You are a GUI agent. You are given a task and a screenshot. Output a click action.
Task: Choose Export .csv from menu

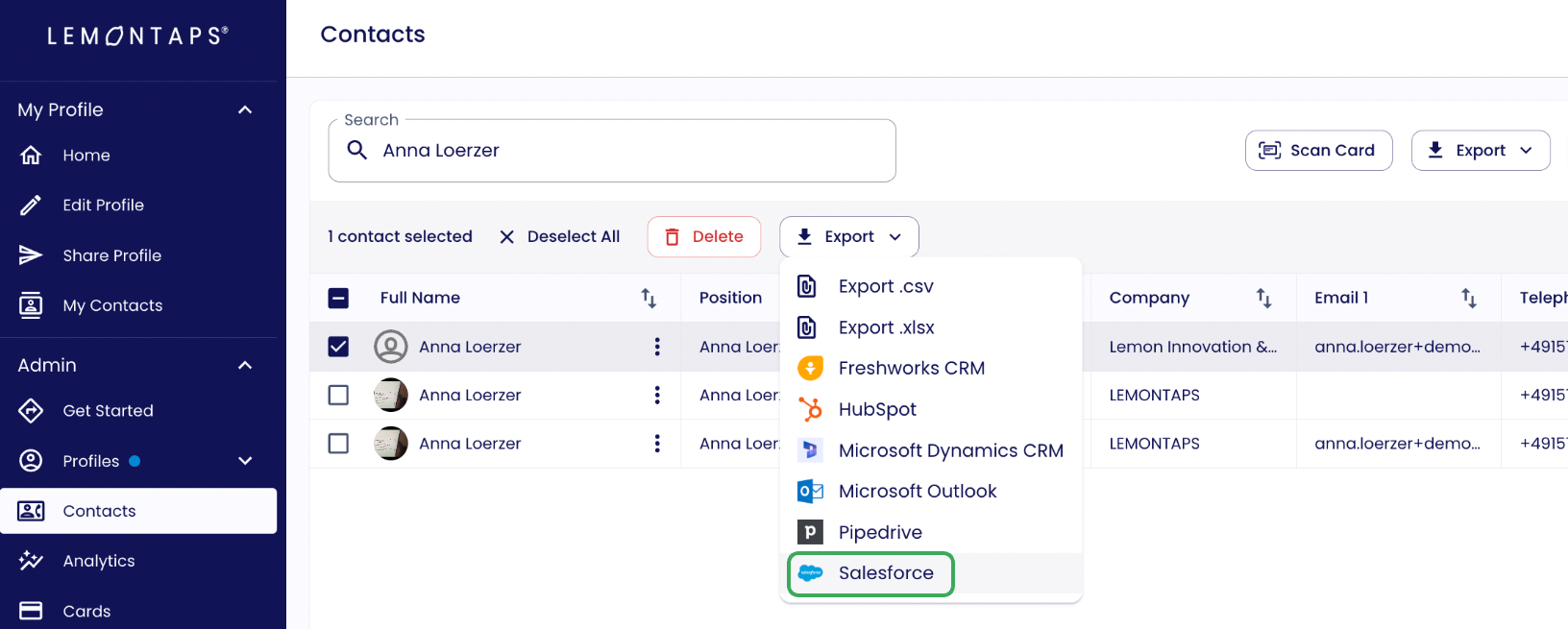(x=931, y=286)
